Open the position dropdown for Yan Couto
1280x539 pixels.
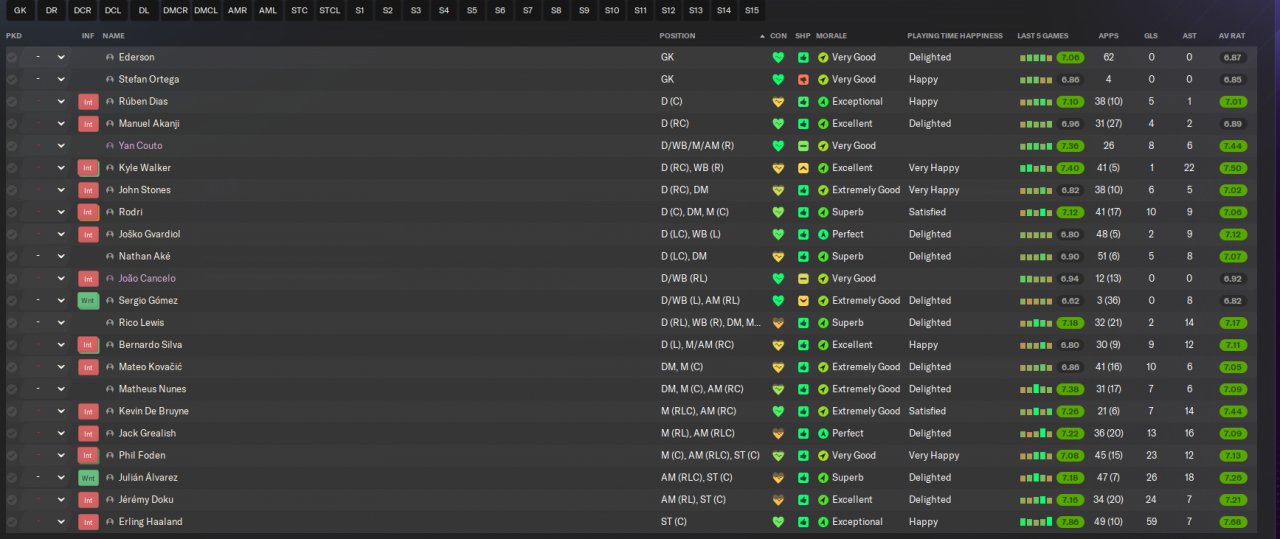(x=60, y=146)
